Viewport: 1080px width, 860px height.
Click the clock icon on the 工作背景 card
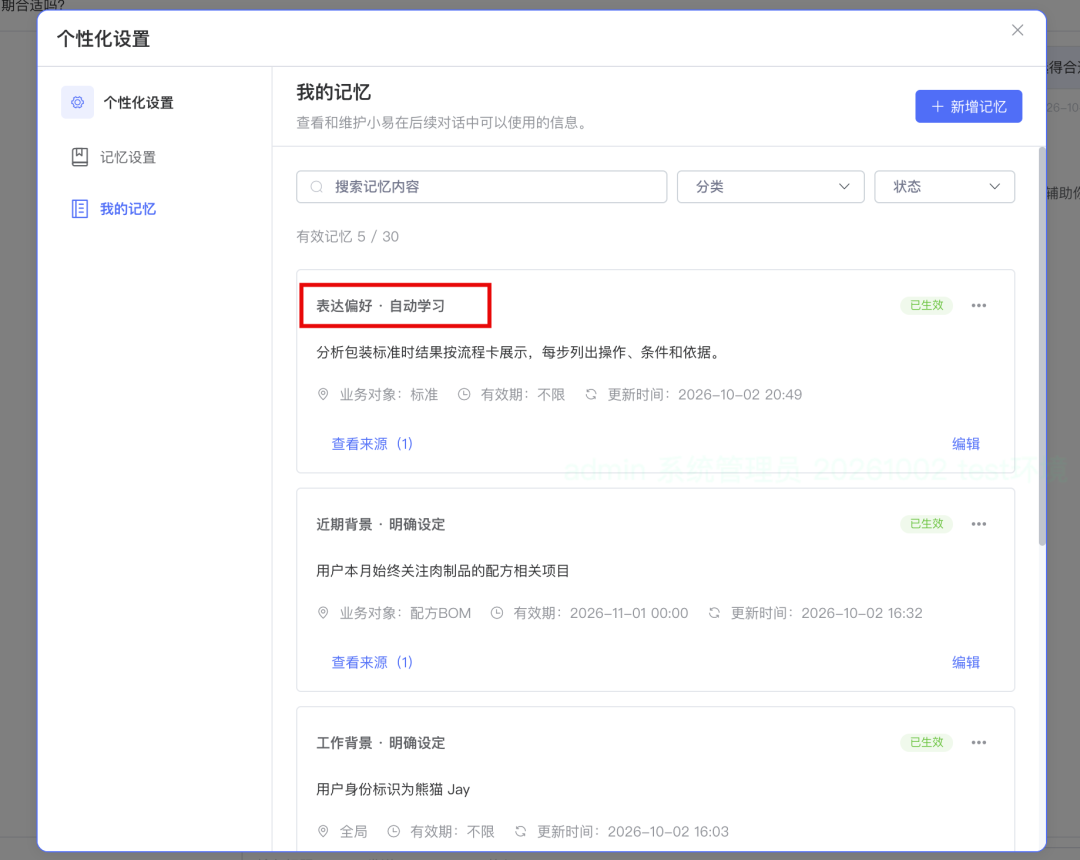pyautogui.click(x=393, y=831)
